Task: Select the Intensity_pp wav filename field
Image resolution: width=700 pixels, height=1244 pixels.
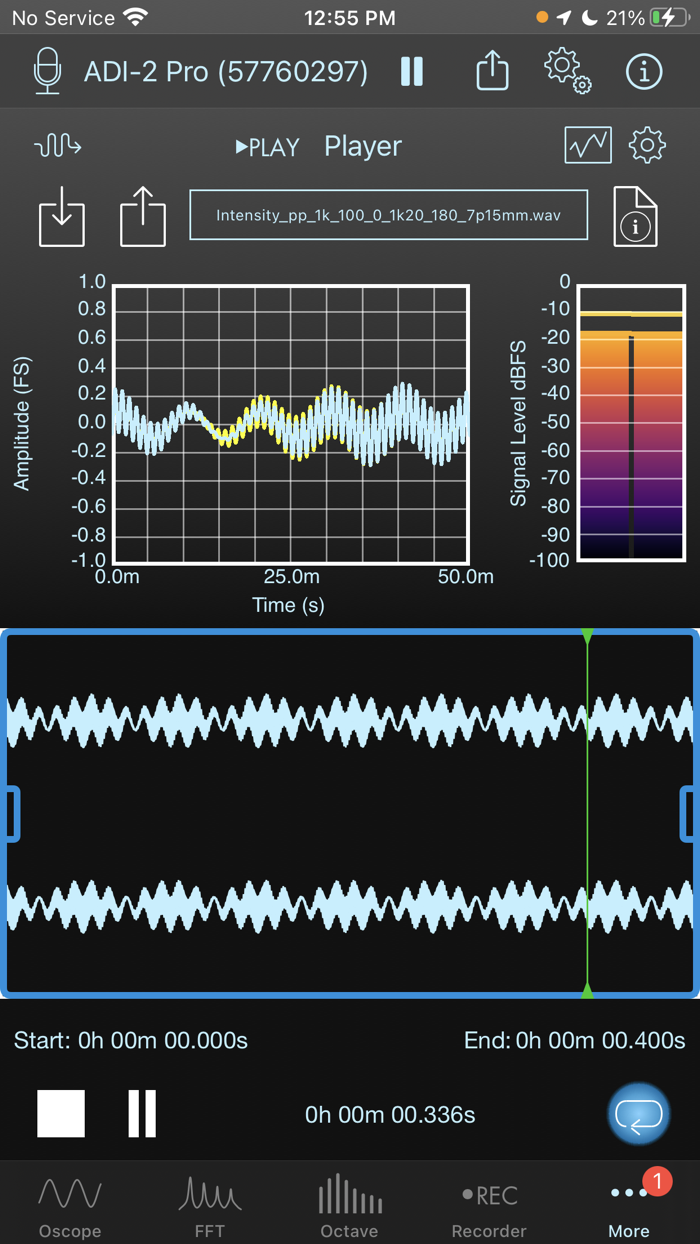Action: pyautogui.click(x=388, y=215)
